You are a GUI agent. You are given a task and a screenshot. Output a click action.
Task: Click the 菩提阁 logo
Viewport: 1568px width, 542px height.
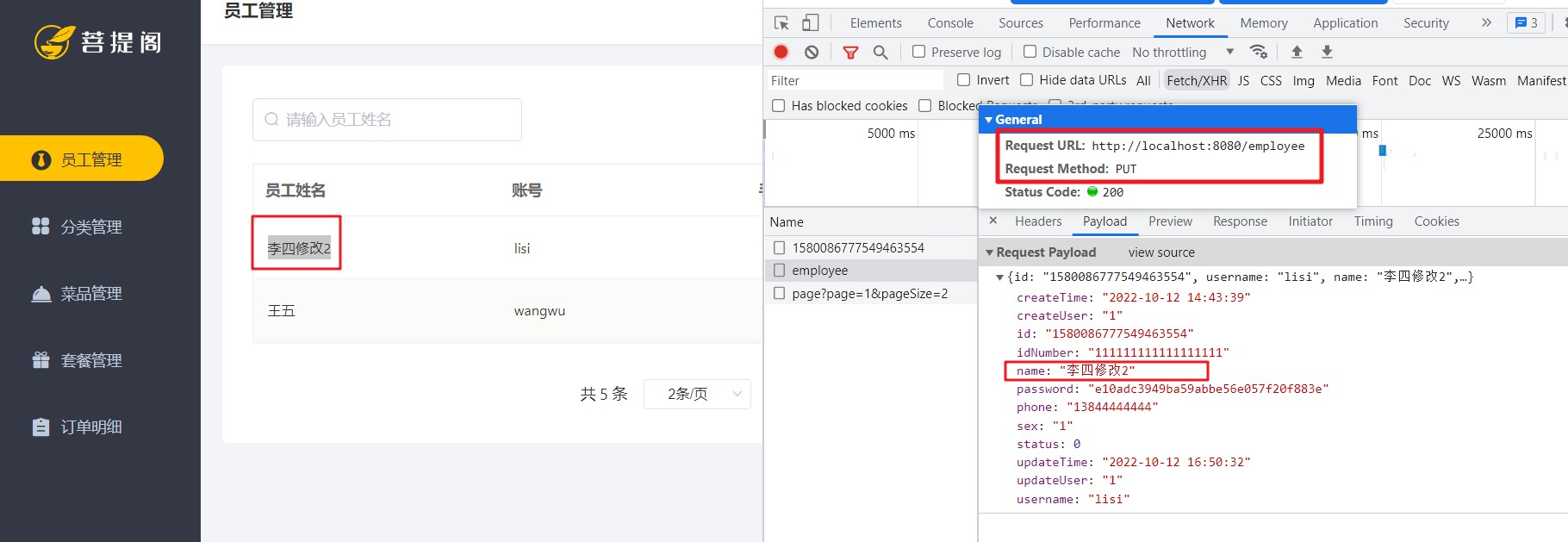[97, 41]
